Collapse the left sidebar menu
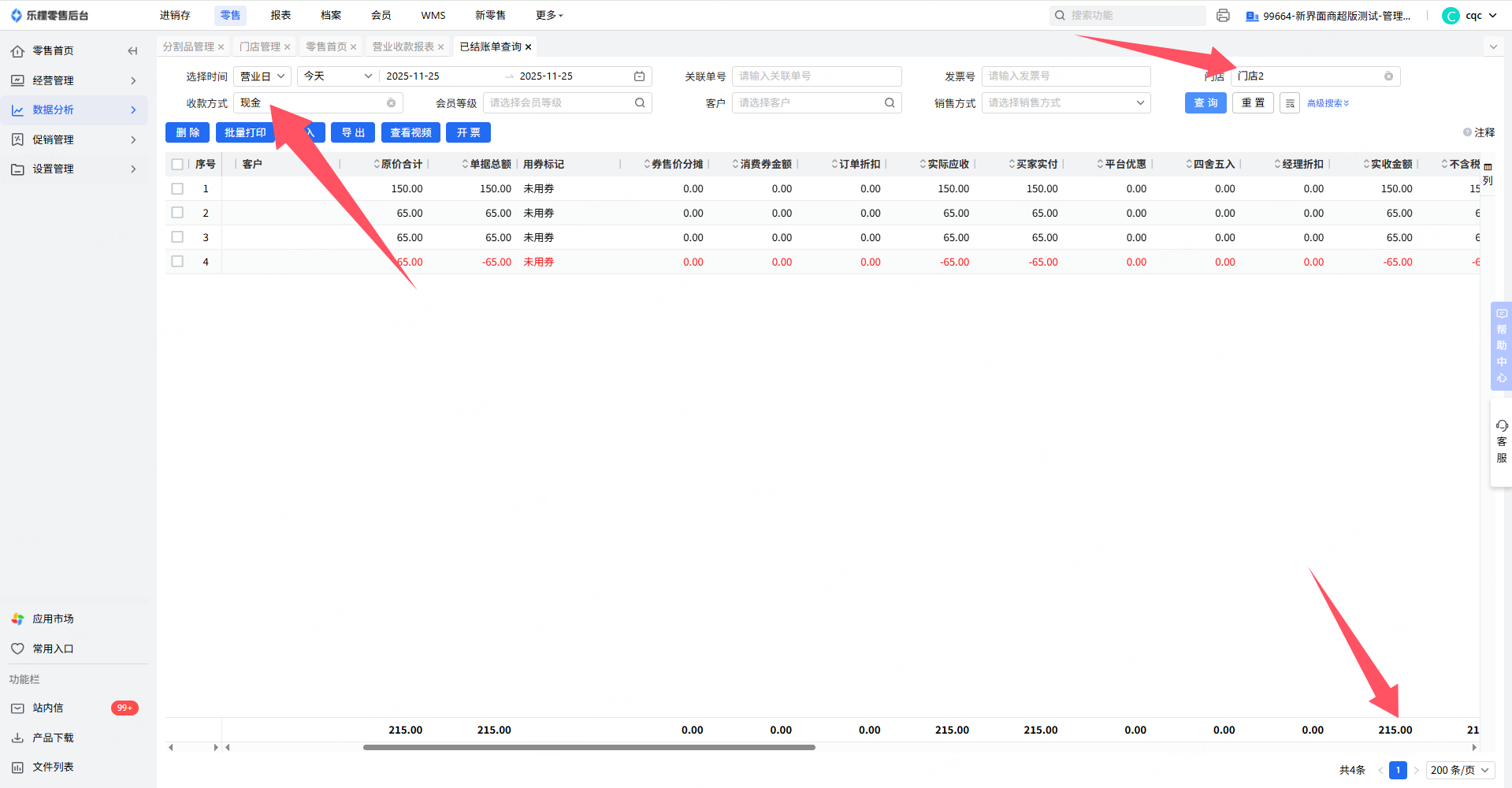Viewport: 1512px width, 788px height. point(132,51)
